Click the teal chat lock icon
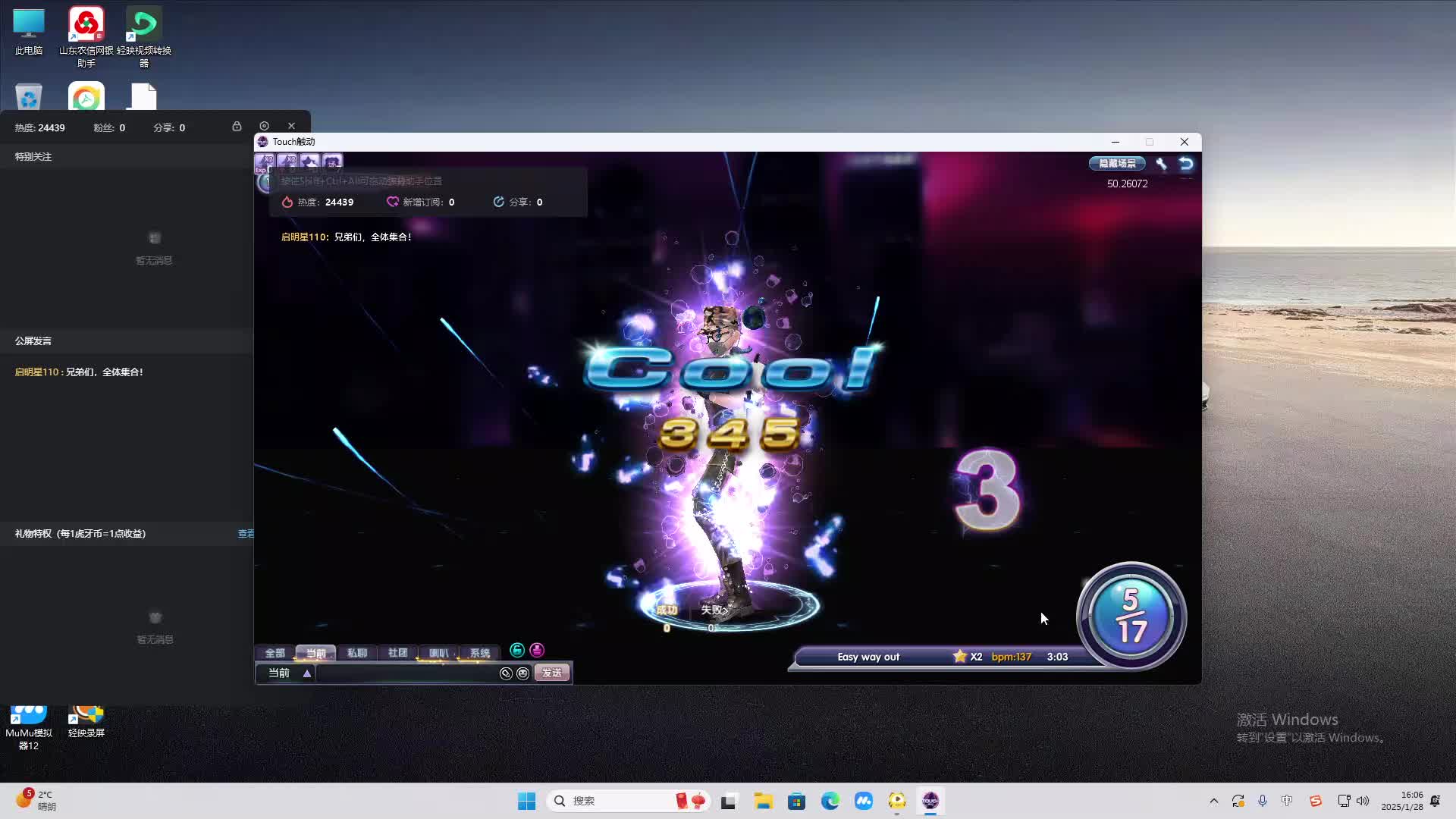Viewport: 1456px width, 819px height. click(x=517, y=651)
